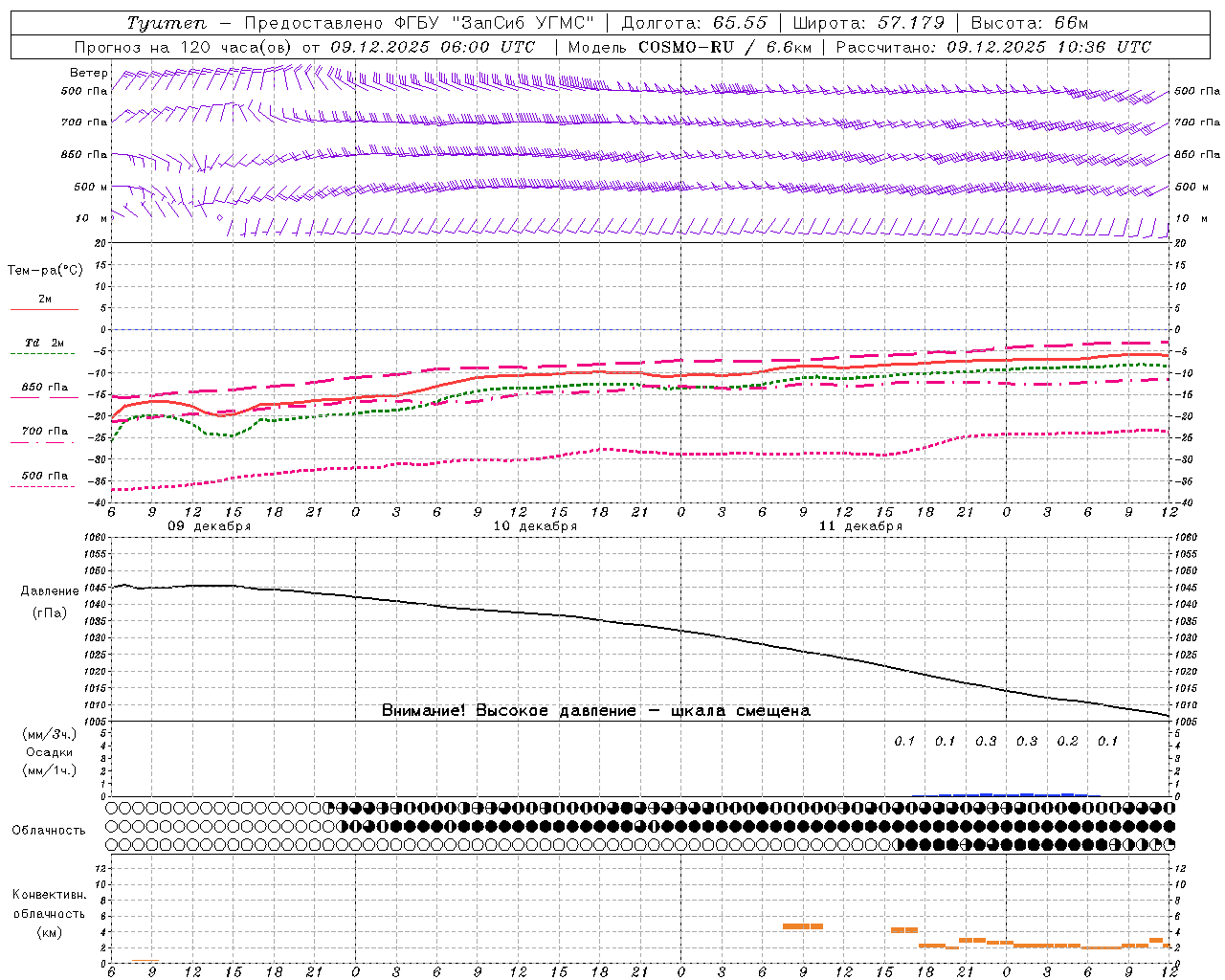Click the 'Ветер' wind panel label
The height and width of the screenshot is (980, 1225).
point(88,73)
